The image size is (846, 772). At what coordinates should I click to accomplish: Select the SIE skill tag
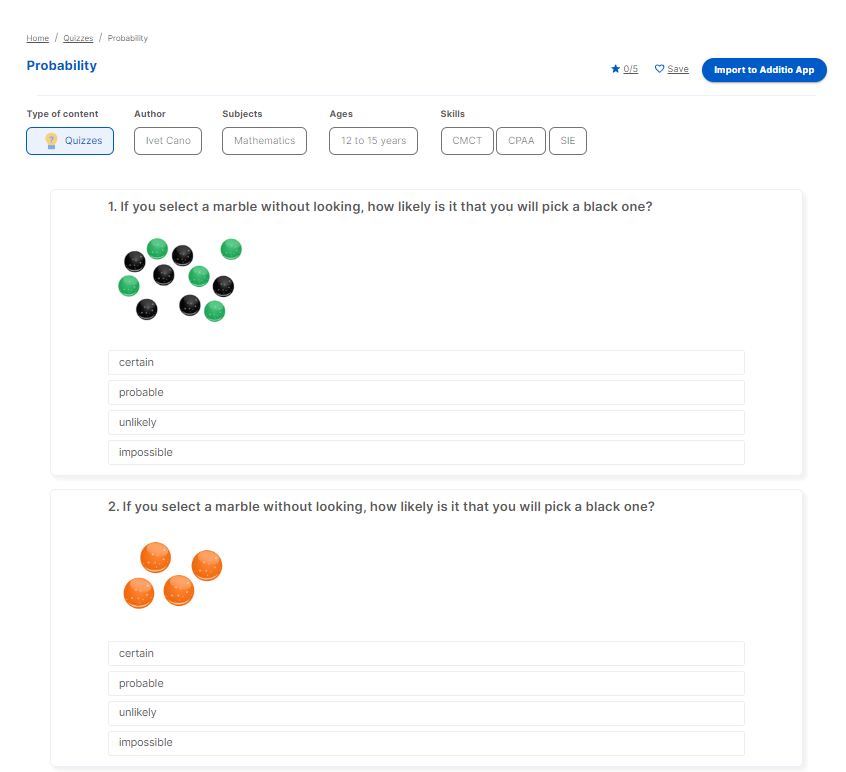(x=568, y=141)
